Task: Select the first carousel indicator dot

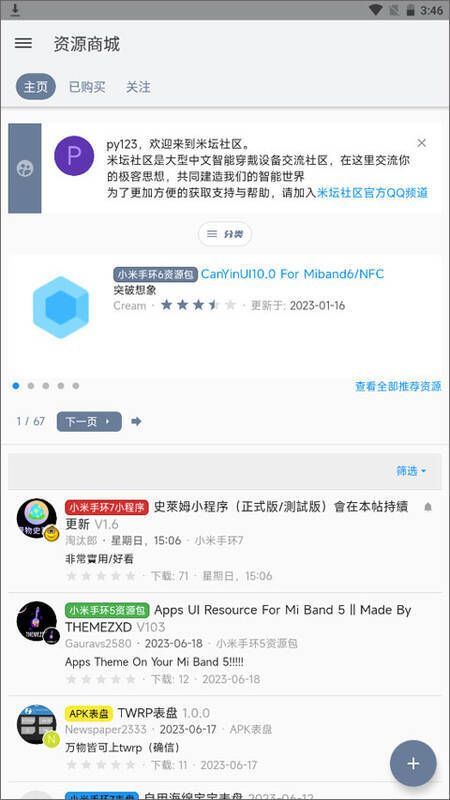Action: click(16, 386)
